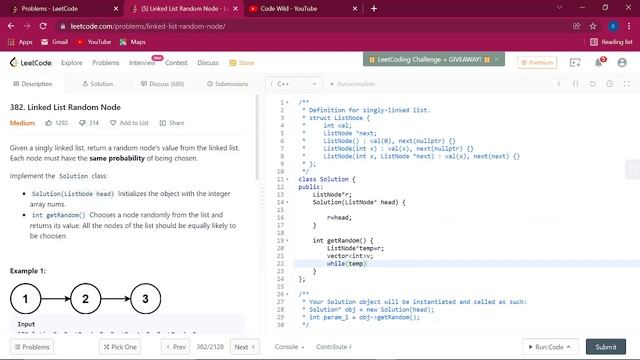640x360 pixels.
Task: Open the Maps bookmark
Action: (x=133, y=42)
